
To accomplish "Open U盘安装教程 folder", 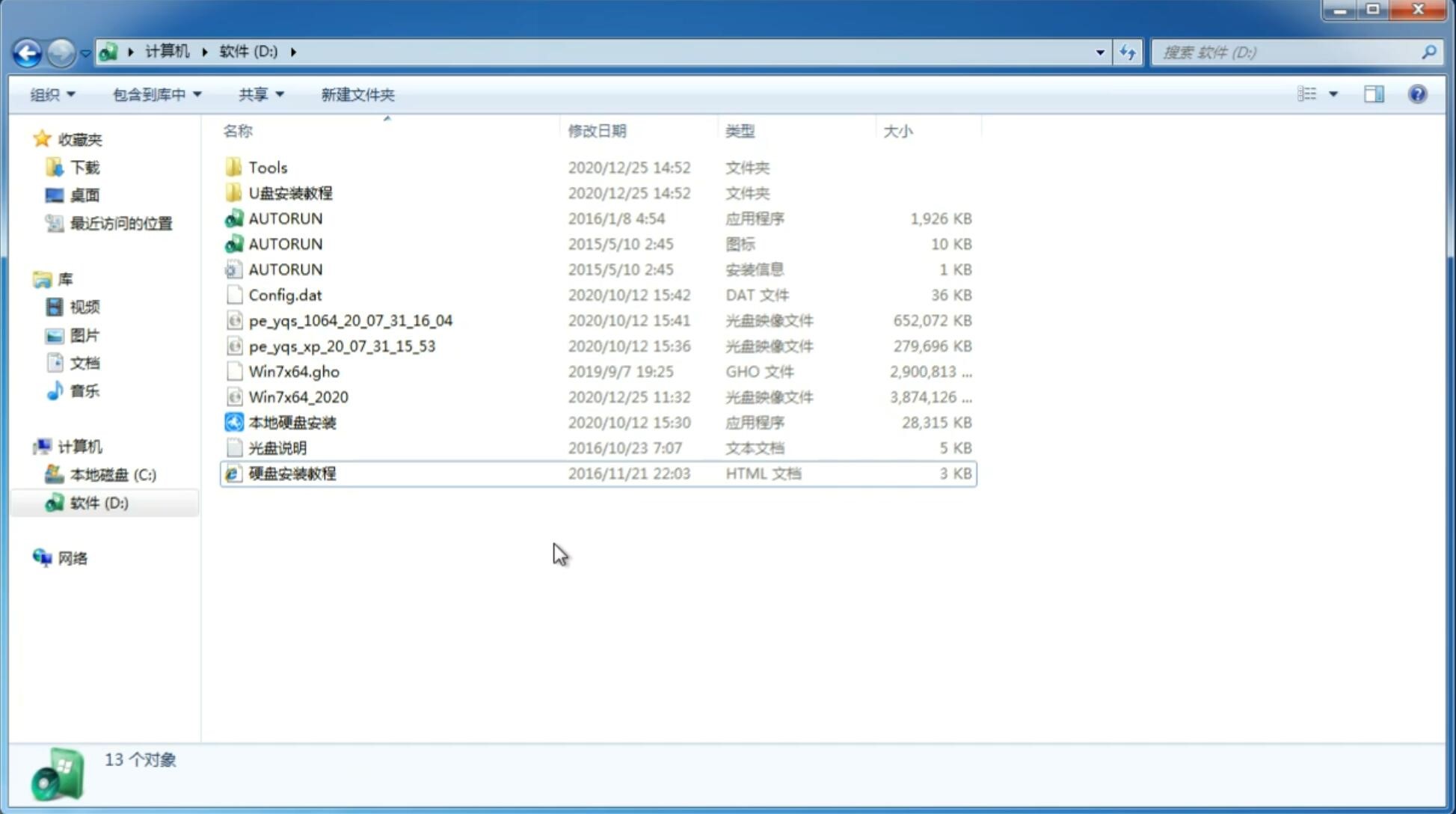I will click(x=291, y=192).
